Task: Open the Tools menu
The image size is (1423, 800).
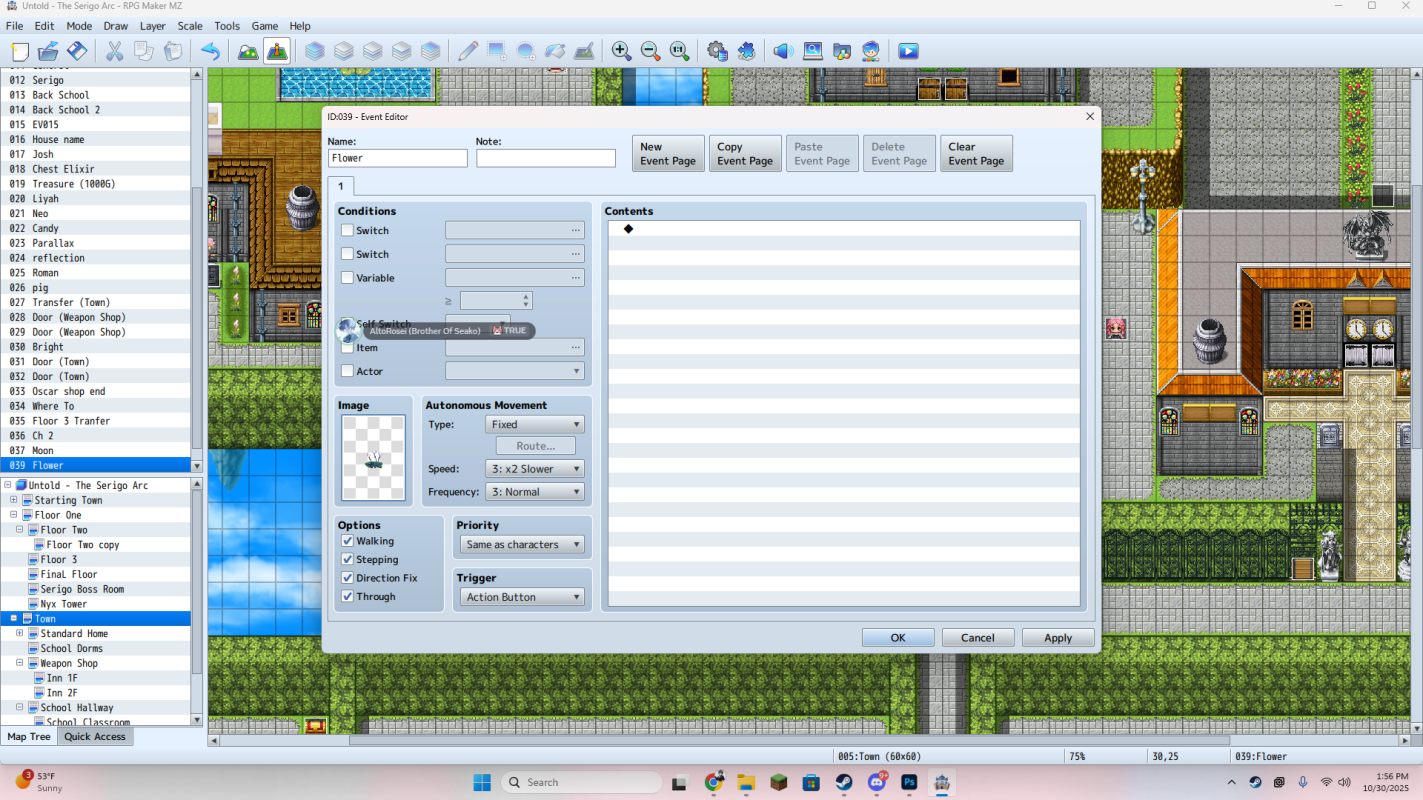Action: (x=227, y=26)
